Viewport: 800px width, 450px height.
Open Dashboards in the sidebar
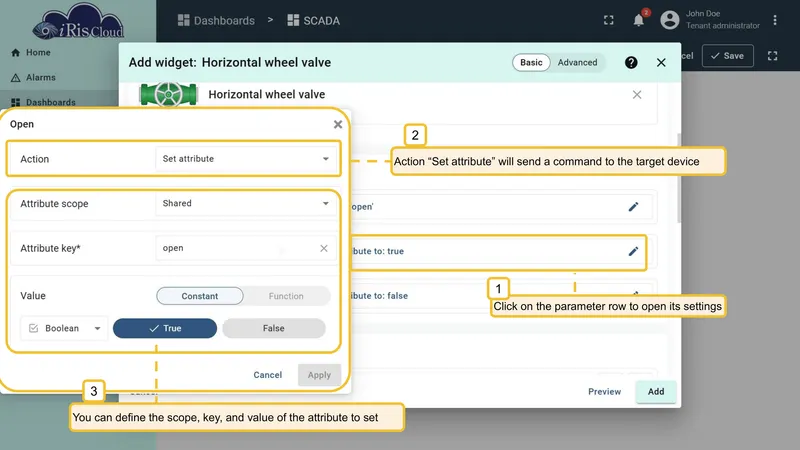[51, 102]
